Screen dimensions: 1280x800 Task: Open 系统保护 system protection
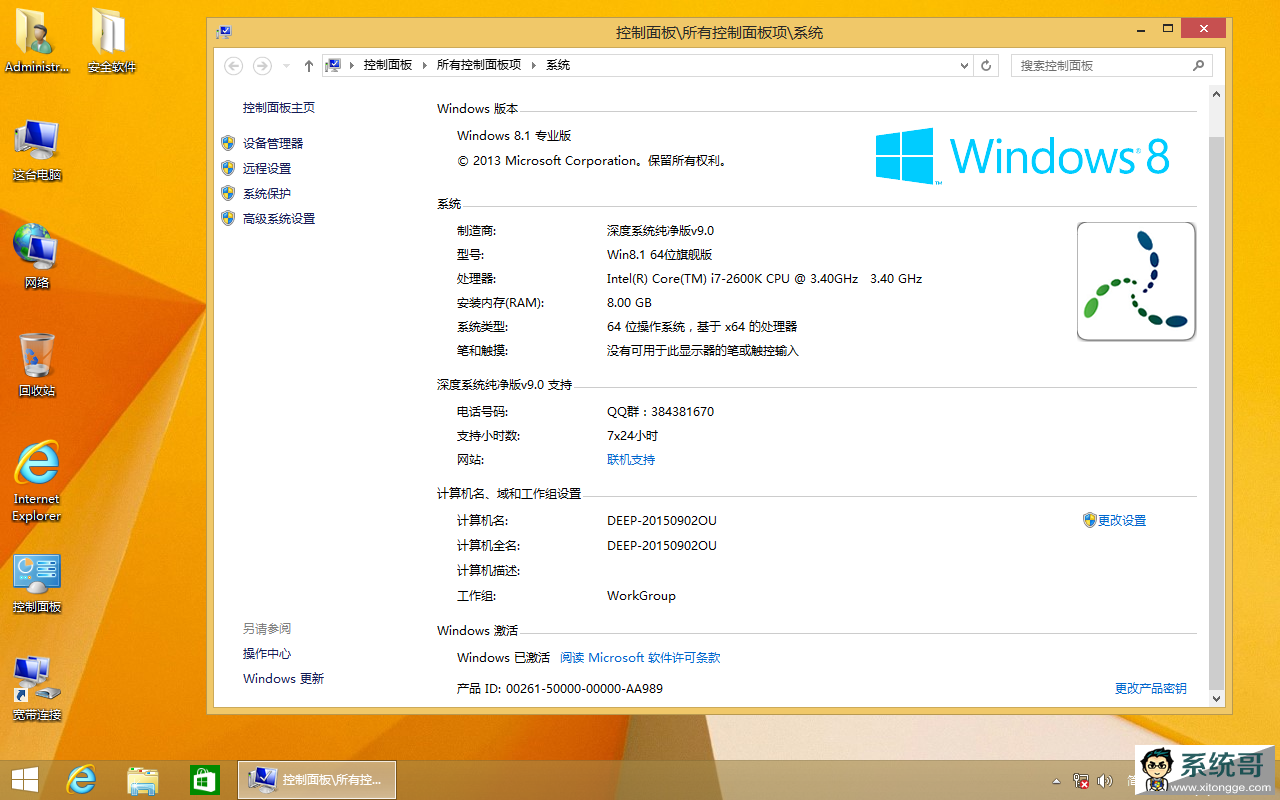click(267, 194)
